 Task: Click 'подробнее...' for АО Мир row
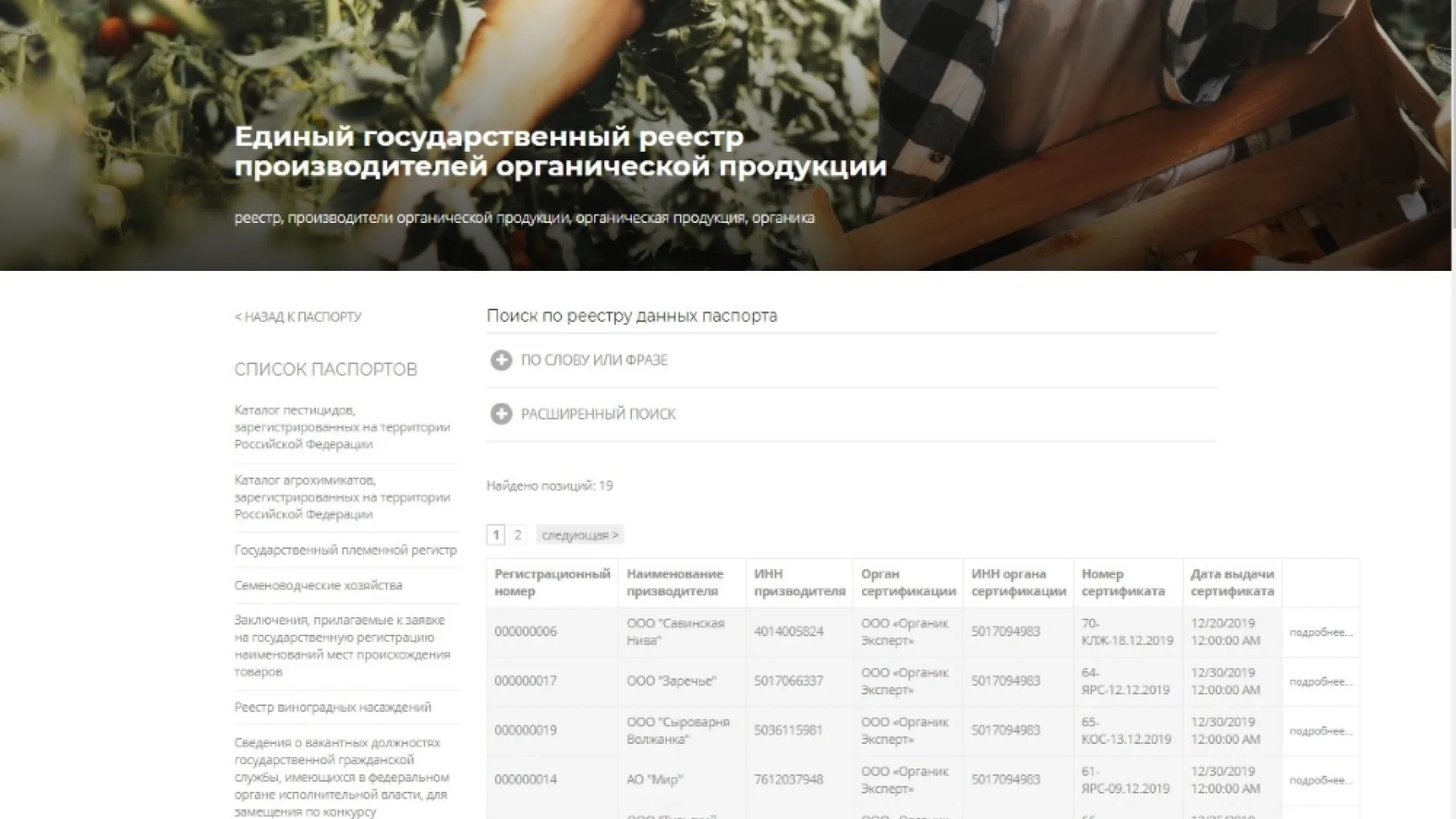(x=1320, y=780)
